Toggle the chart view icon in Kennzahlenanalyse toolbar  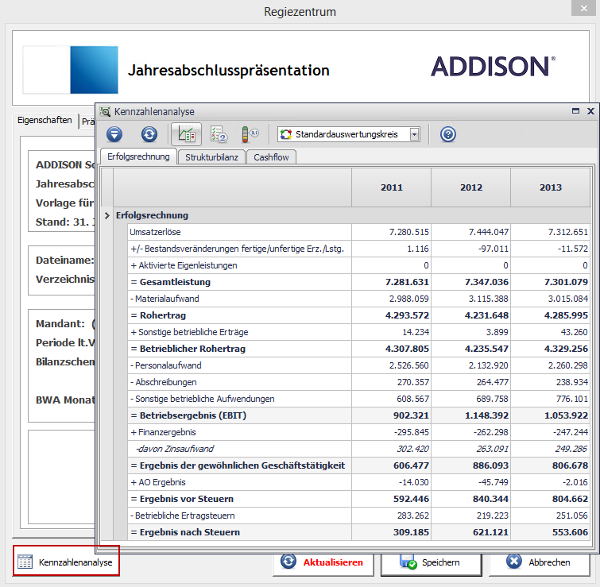point(186,134)
